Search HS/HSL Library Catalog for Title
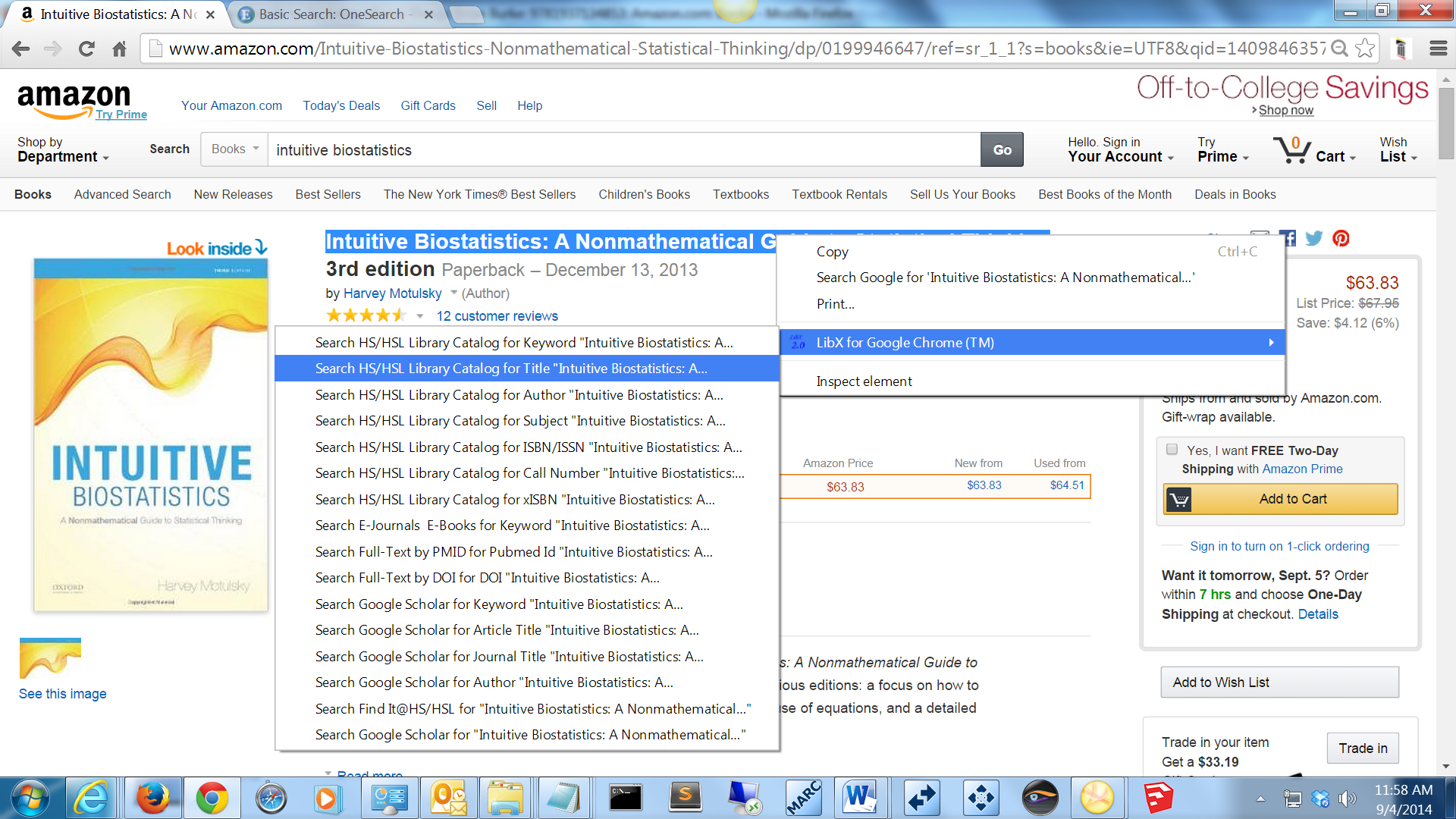Screen dimensions: 1456x819 pos(527,369)
